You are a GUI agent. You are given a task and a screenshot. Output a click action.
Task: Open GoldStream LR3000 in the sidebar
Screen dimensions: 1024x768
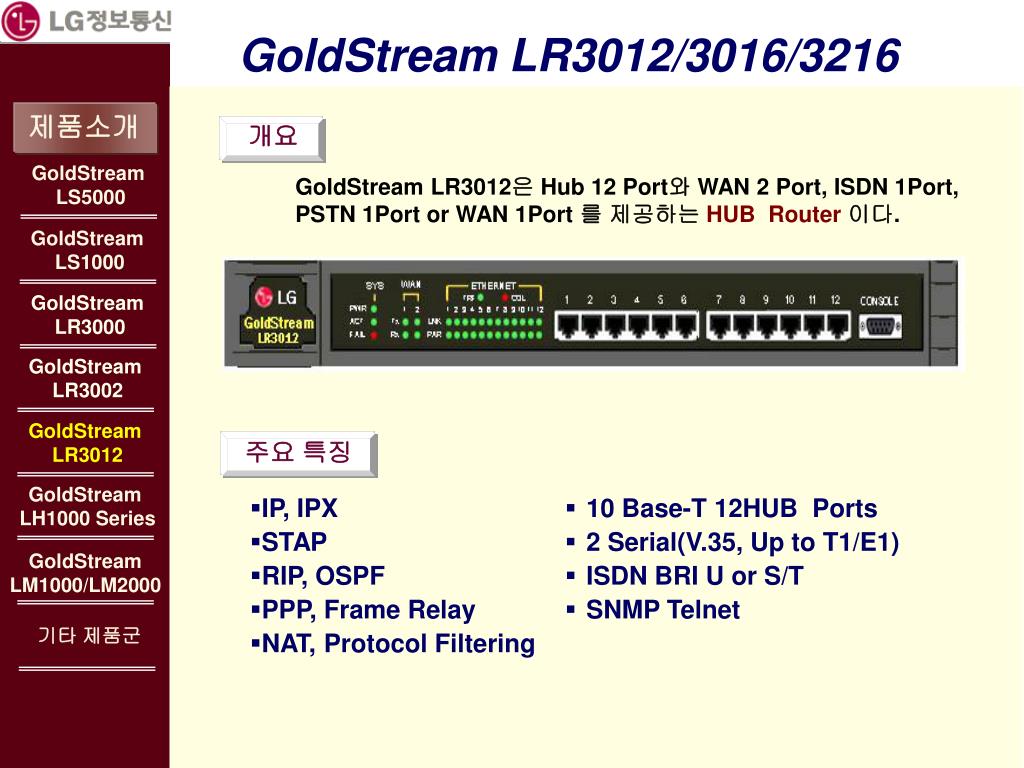pos(88,315)
